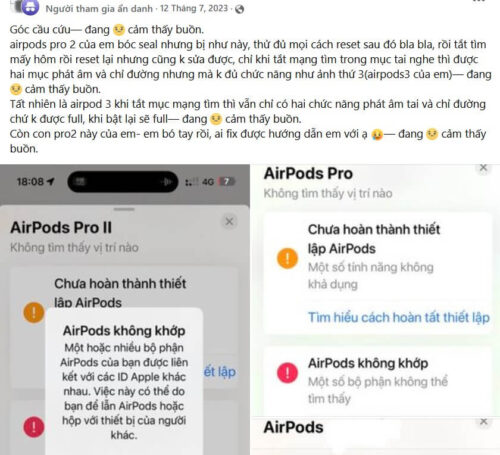Click the 12 Tháng 7, 2023 timestamp
The height and width of the screenshot is (455, 500).
coord(194,8)
